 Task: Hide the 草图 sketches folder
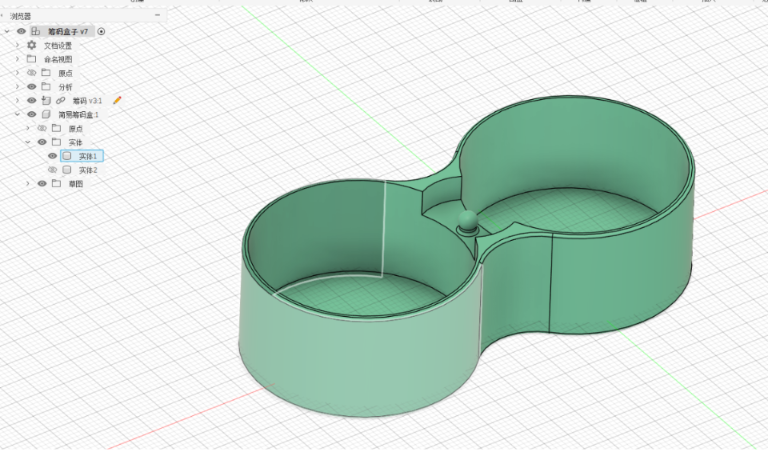coord(42,184)
